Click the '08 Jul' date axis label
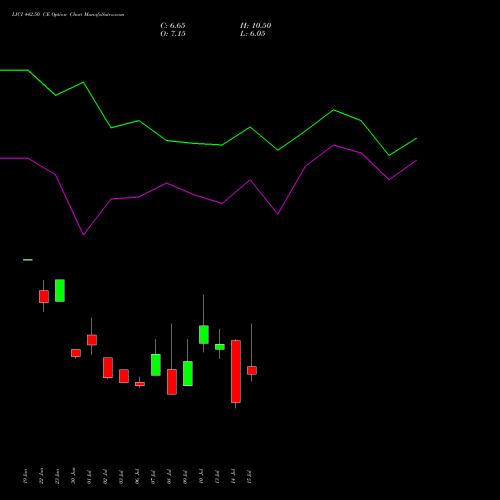The width and height of the screenshot is (500, 500). click(170, 477)
